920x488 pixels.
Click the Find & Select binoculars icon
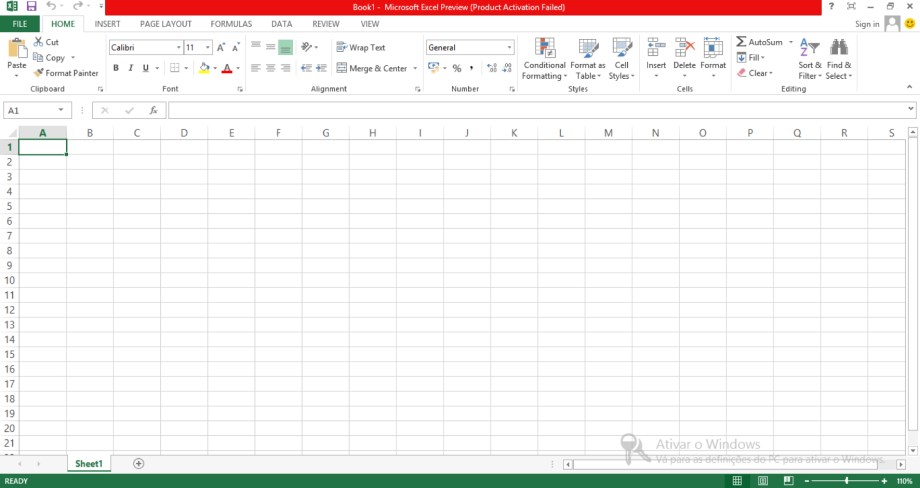838,48
